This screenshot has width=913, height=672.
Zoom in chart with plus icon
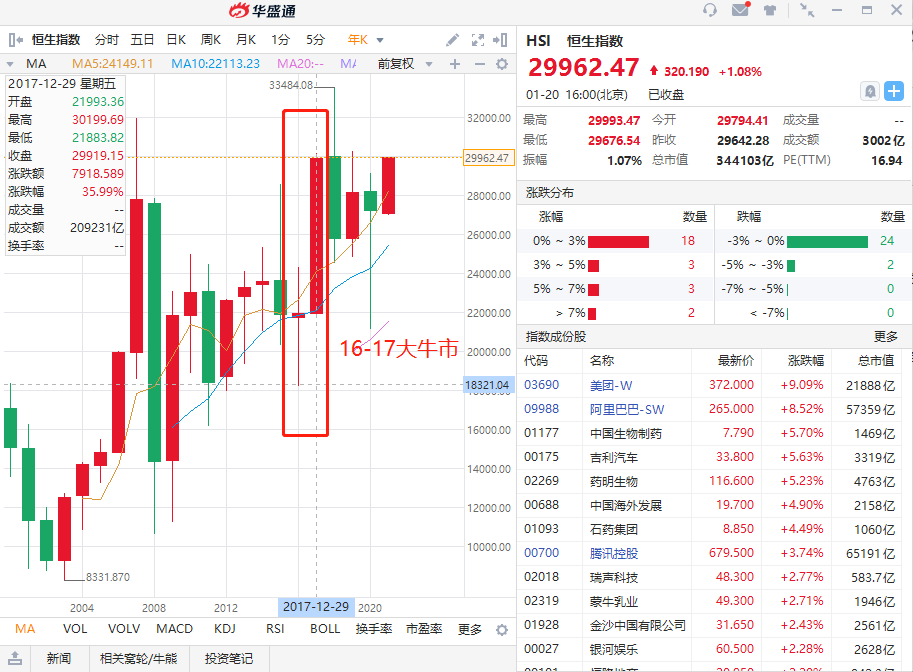coord(455,63)
